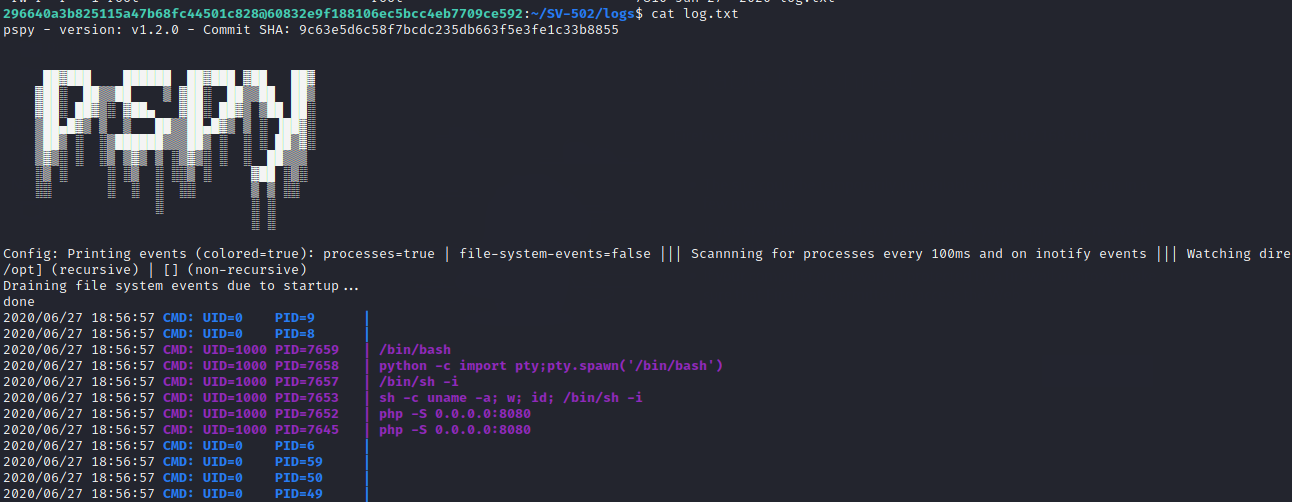This screenshot has height=502, width=1292.
Task: Click PID=59 entry
Action: [299, 462]
